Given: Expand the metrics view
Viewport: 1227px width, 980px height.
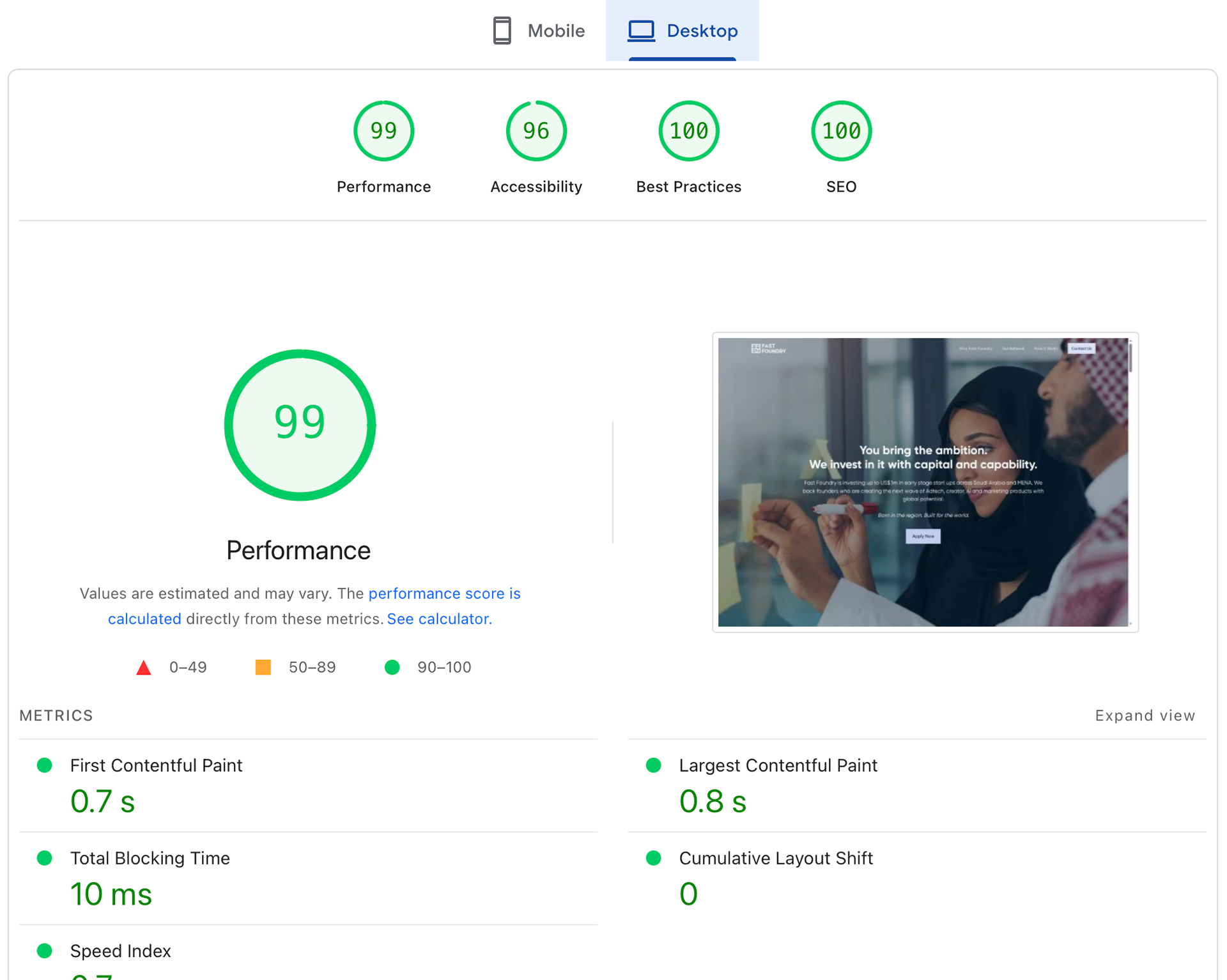Looking at the screenshot, I should point(1144,716).
